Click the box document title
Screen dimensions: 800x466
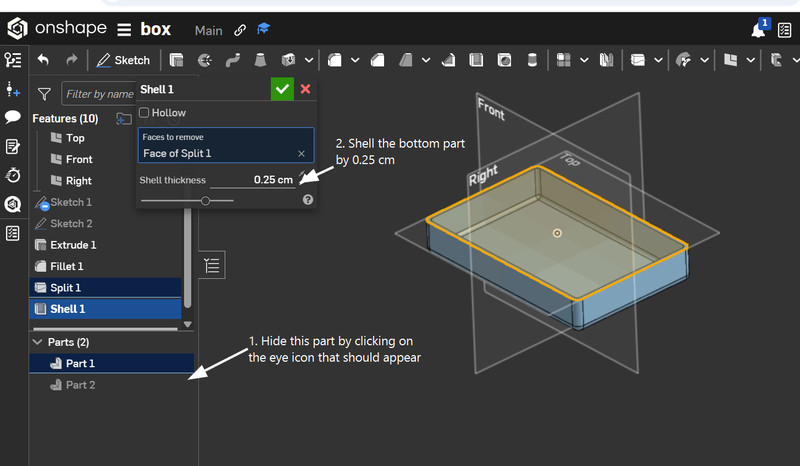pyautogui.click(x=156, y=29)
